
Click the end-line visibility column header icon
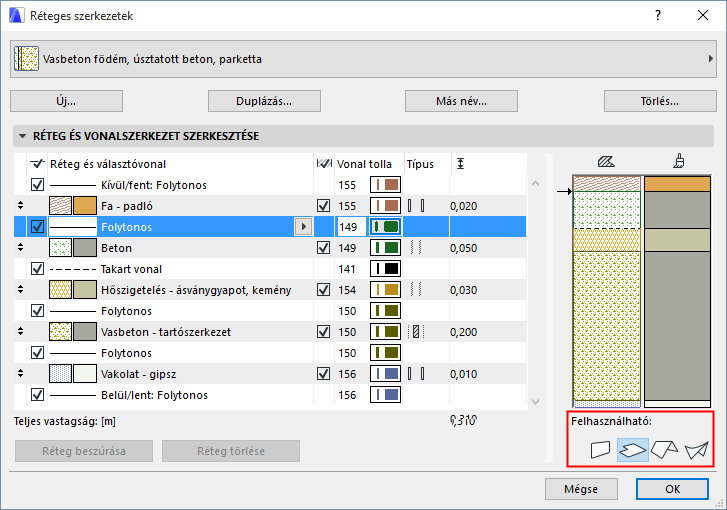point(324,163)
